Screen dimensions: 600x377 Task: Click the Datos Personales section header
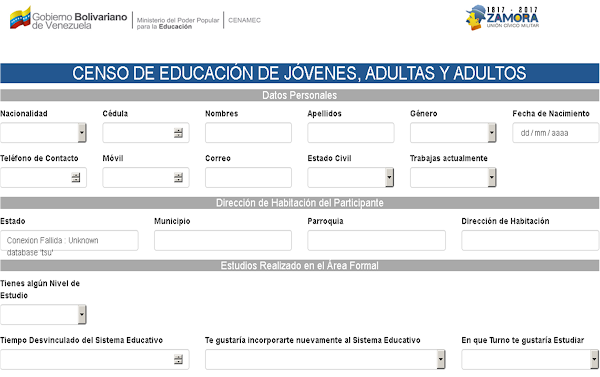(x=300, y=95)
